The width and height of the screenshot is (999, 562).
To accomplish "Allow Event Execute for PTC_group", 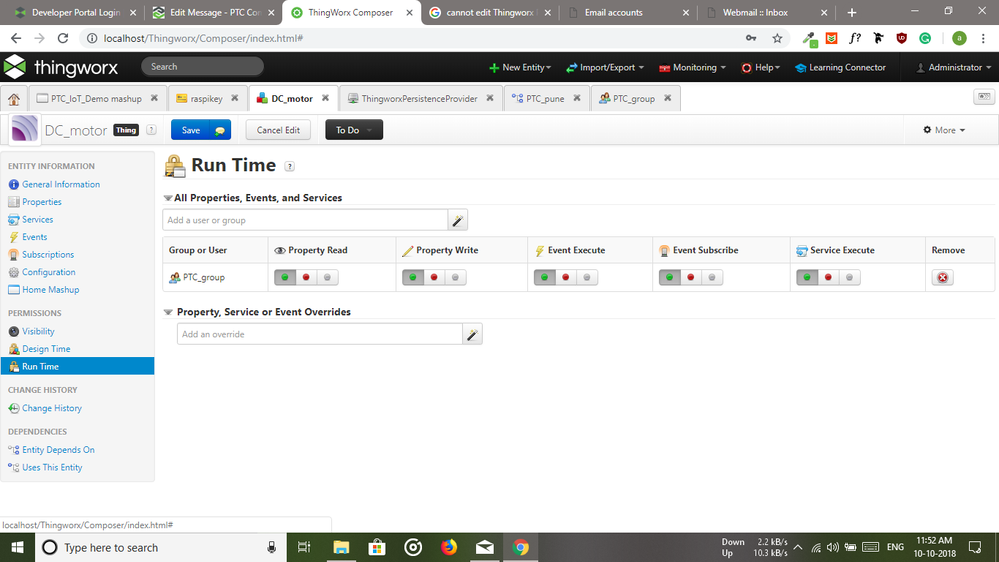I will [544, 277].
